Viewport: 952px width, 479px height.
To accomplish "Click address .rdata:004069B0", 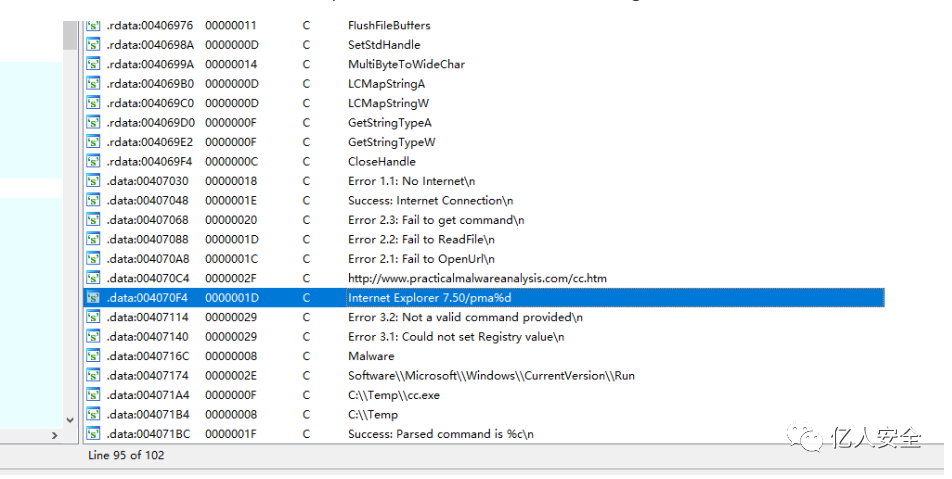I will (150, 83).
